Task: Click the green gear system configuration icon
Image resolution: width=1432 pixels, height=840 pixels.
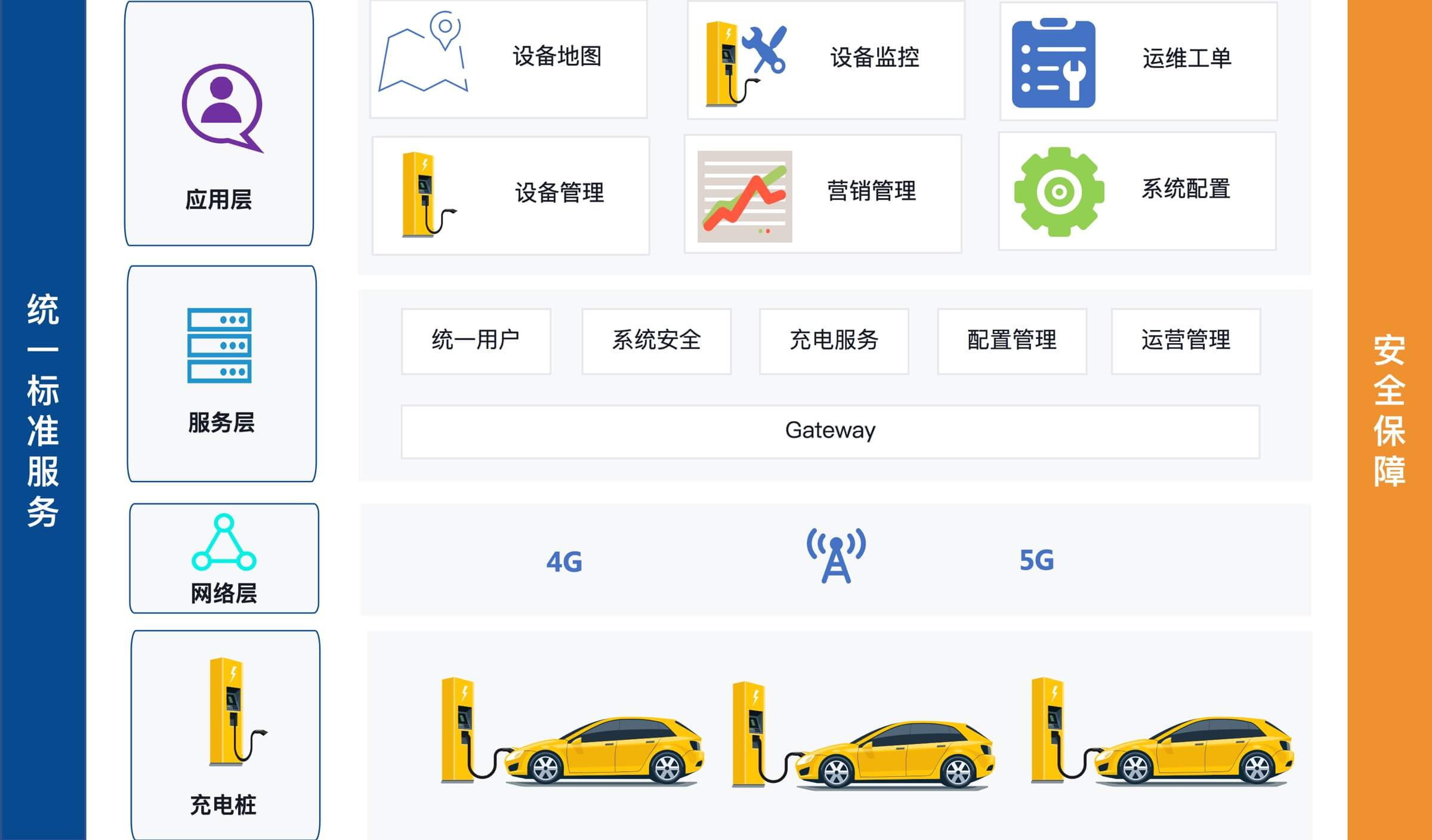Action: (x=1059, y=192)
